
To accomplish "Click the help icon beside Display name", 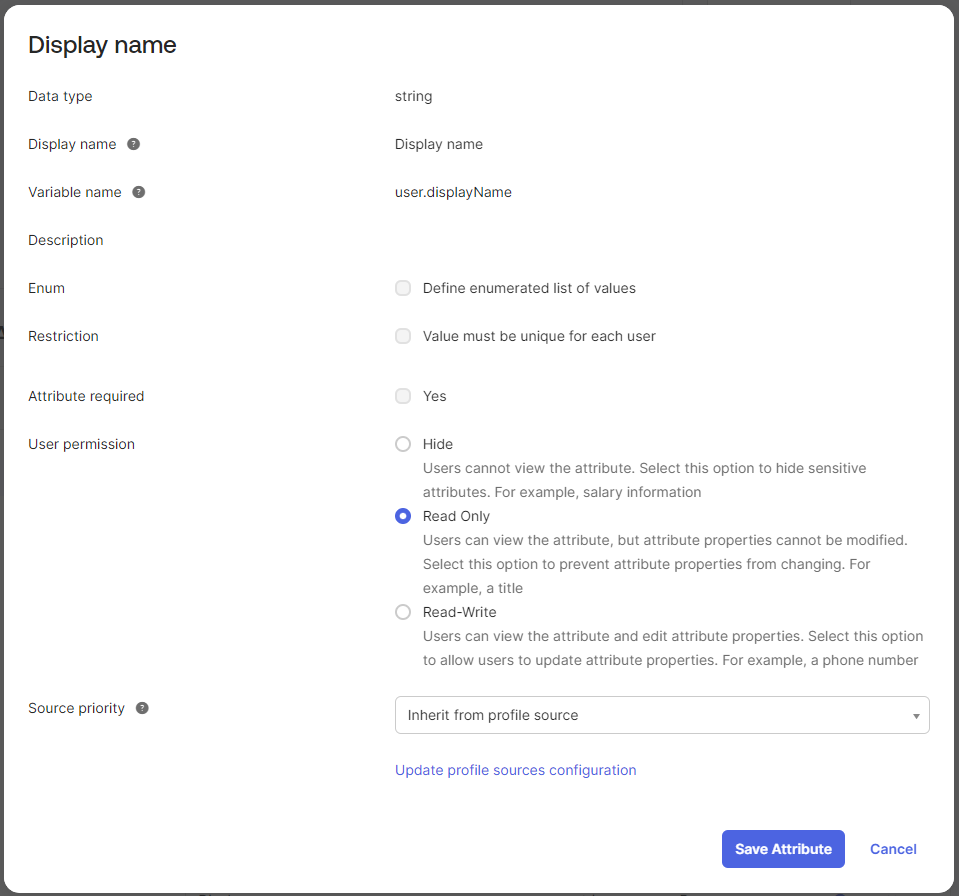I will click(x=133, y=144).
